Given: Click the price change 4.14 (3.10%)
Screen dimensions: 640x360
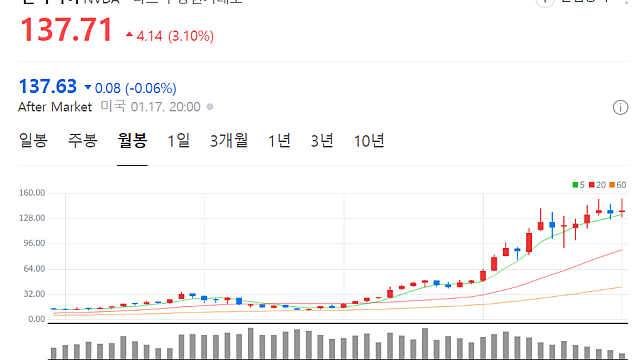Looking at the screenshot, I should point(175,36).
